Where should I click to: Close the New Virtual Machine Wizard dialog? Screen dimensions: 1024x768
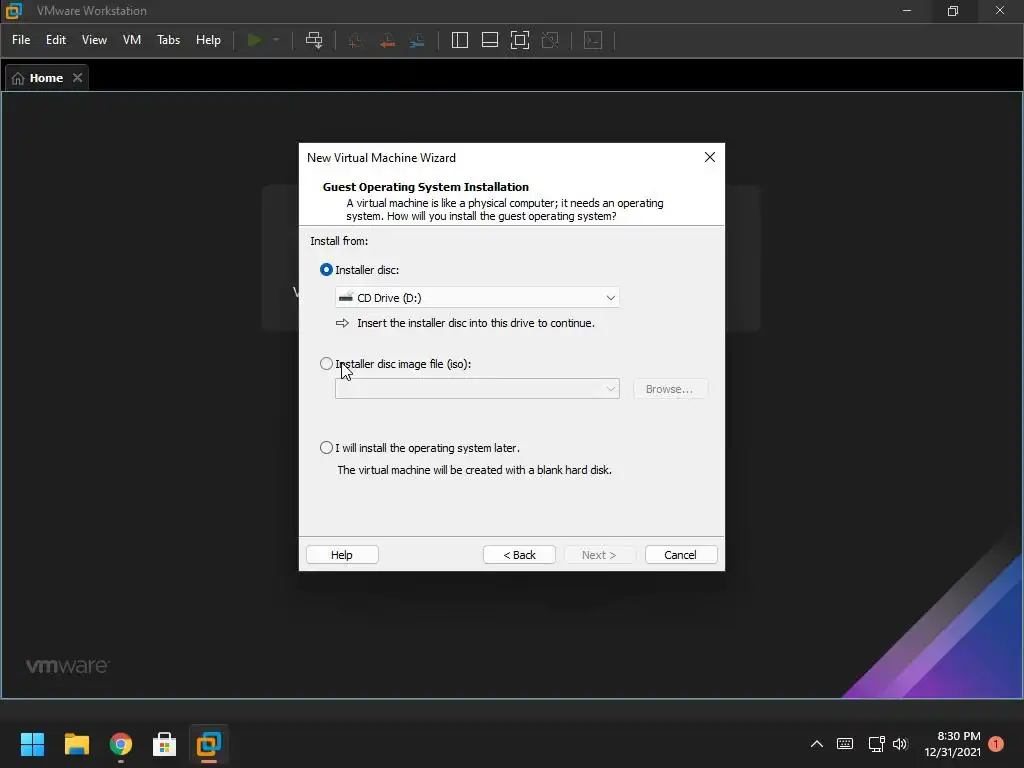[710, 157]
